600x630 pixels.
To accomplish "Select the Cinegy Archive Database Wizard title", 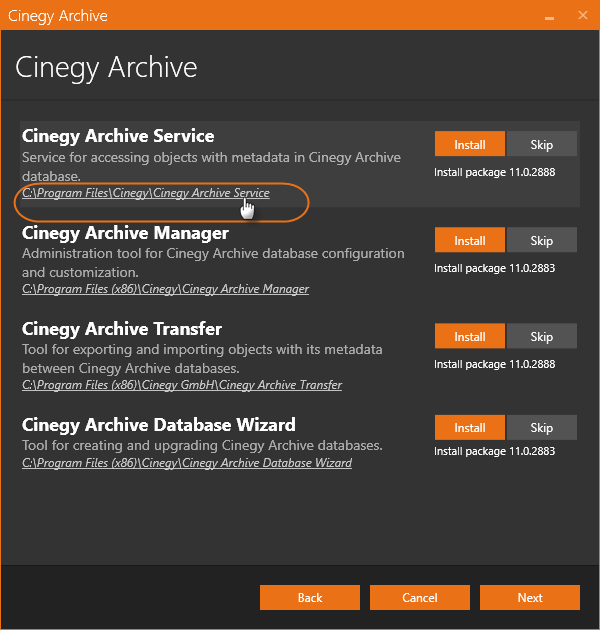I will tap(159, 425).
